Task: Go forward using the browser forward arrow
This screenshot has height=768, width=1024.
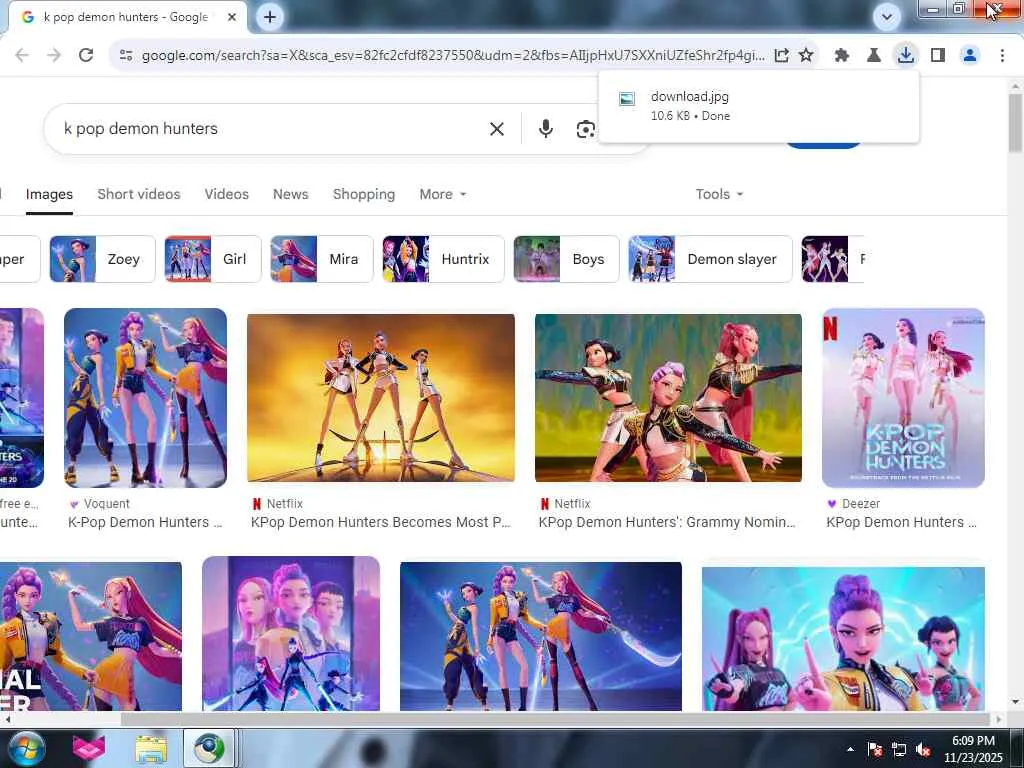Action: pyautogui.click(x=54, y=56)
